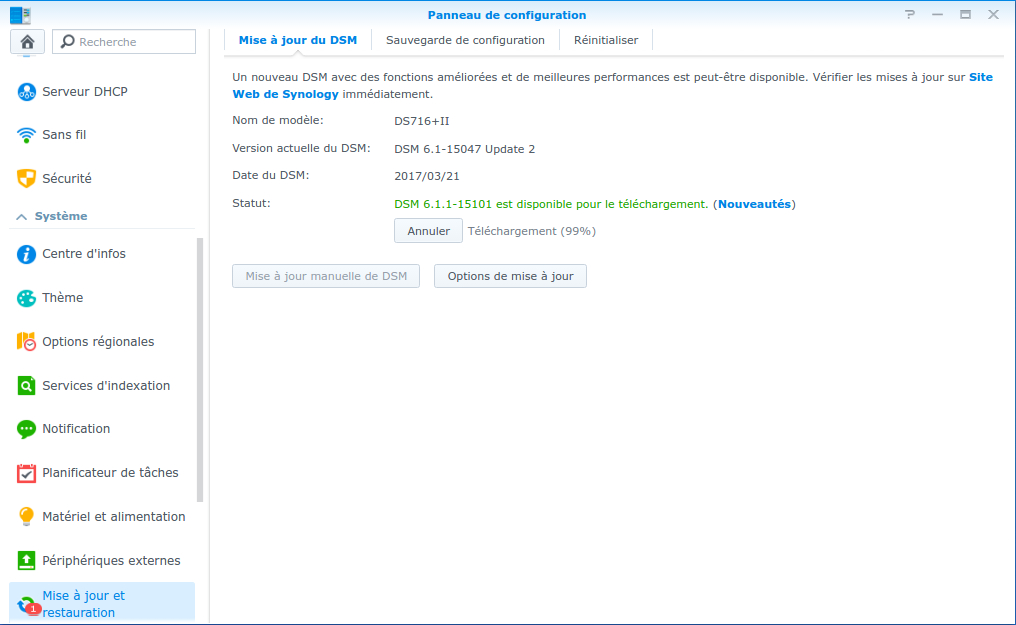Viewport: 1016px width, 625px height.
Task: Click Mise à jour manuelle de DSM button
Action: [x=326, y=276]
